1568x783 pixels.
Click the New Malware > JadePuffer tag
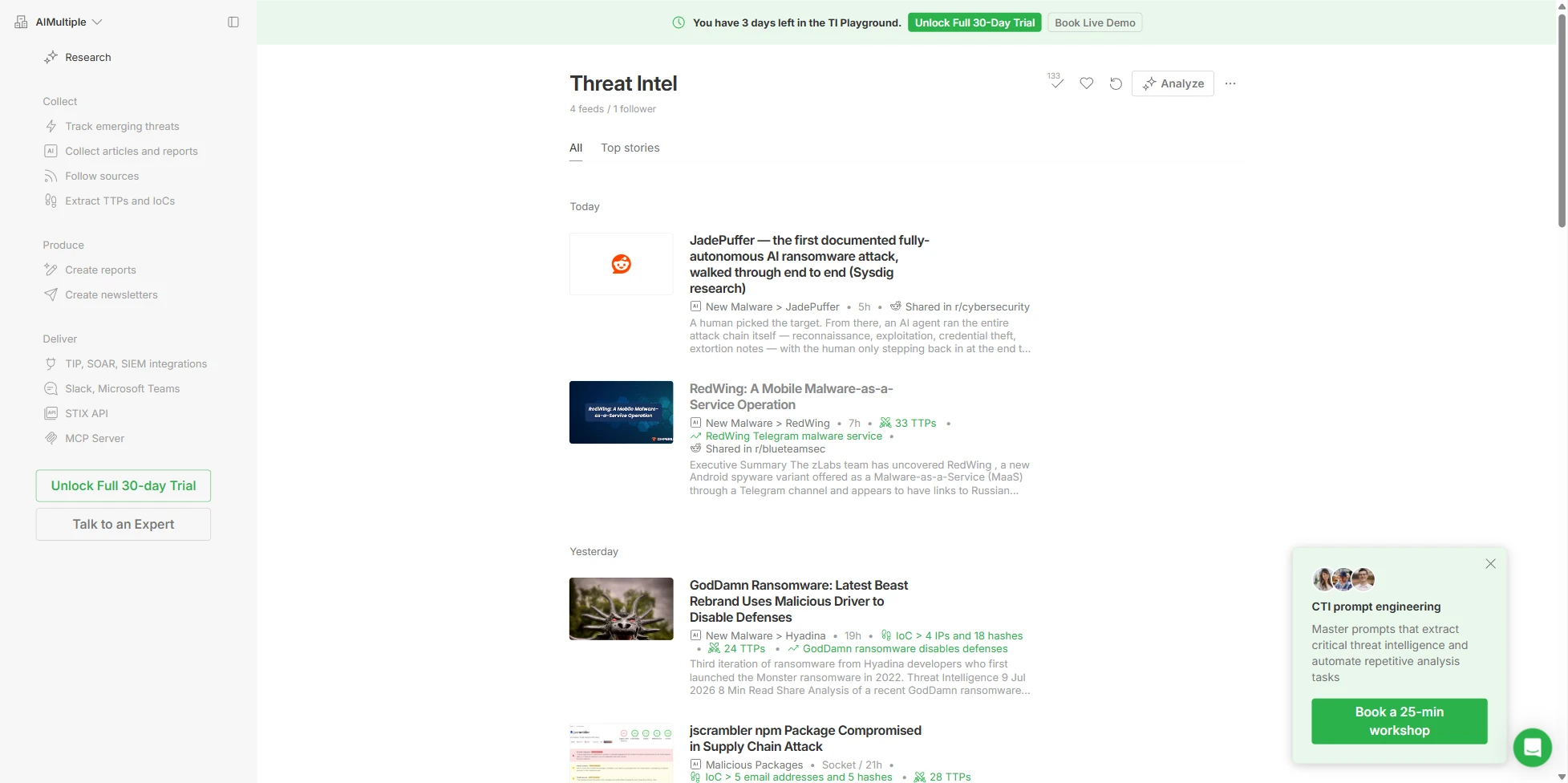tap(772, 306)
